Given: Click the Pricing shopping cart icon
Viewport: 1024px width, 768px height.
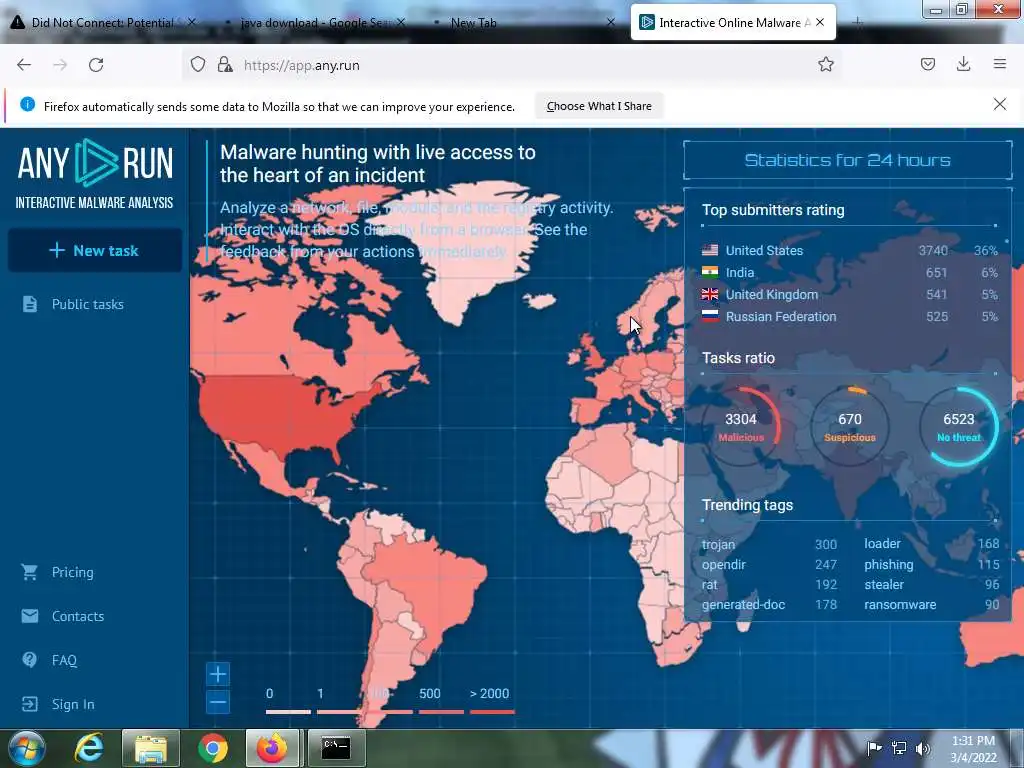Looking at the screenshot, I should pos(29,572).
